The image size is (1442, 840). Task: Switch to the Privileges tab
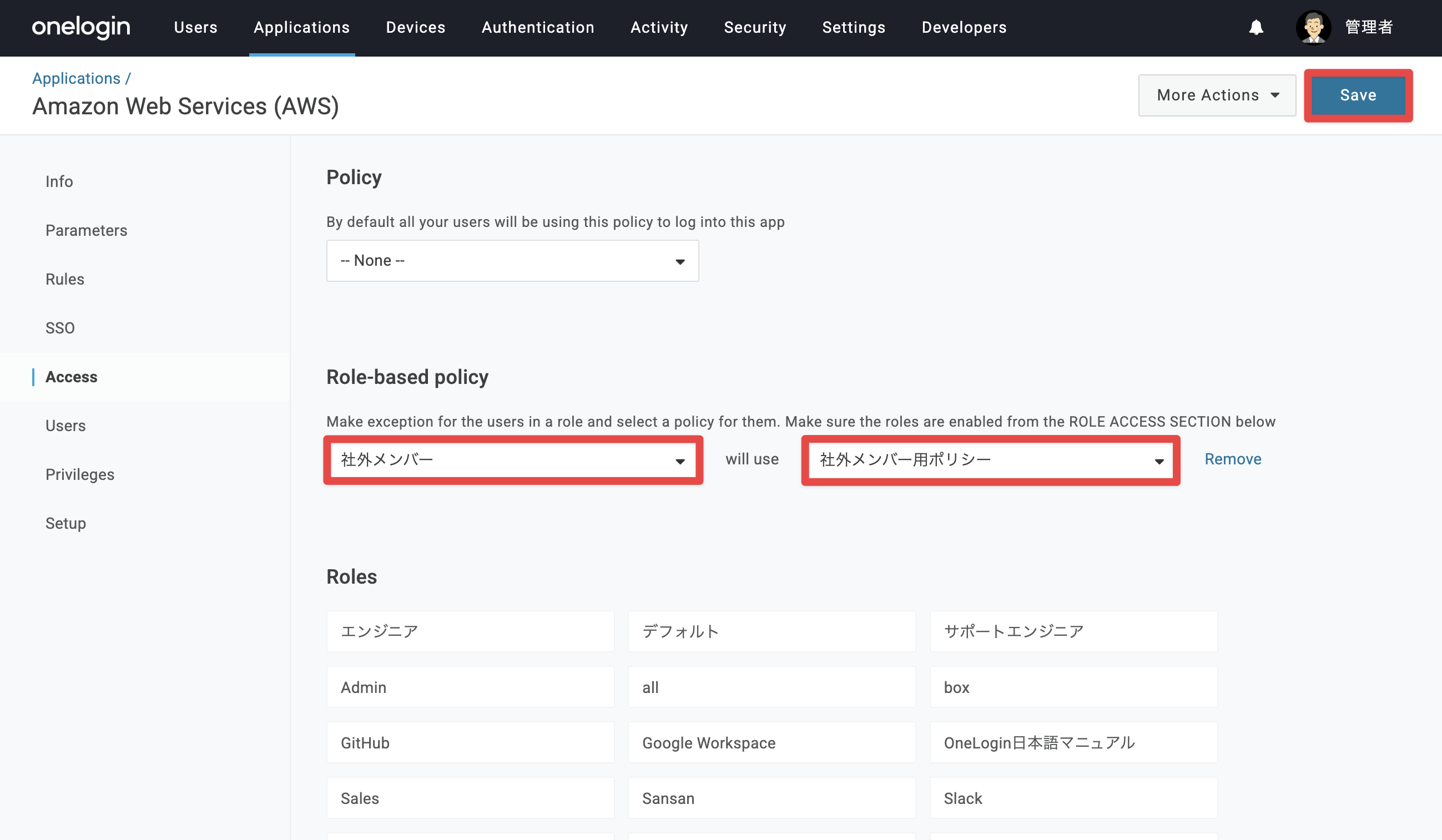click(80, 474)
